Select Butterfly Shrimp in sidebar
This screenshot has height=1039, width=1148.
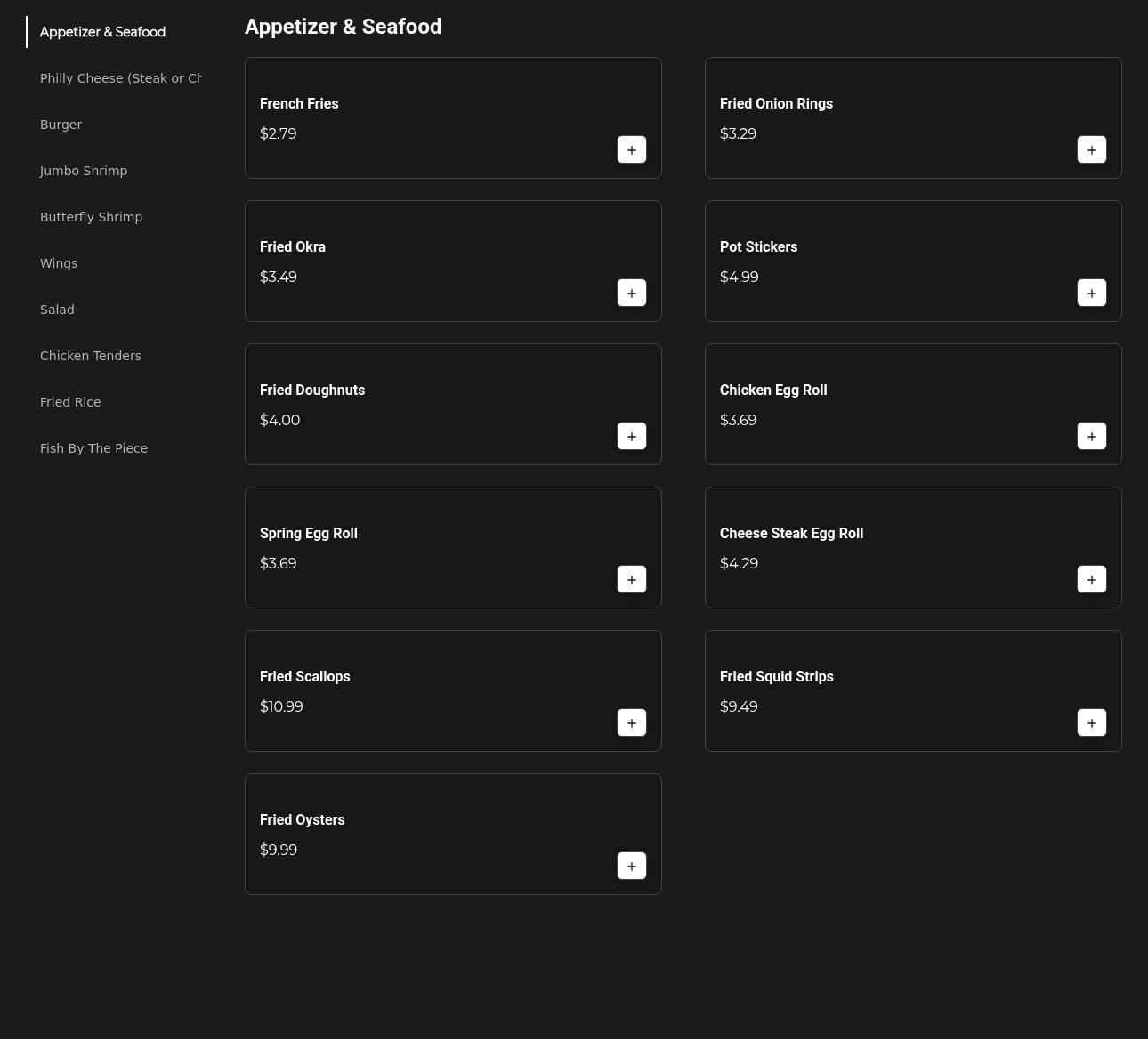(91, 217)
